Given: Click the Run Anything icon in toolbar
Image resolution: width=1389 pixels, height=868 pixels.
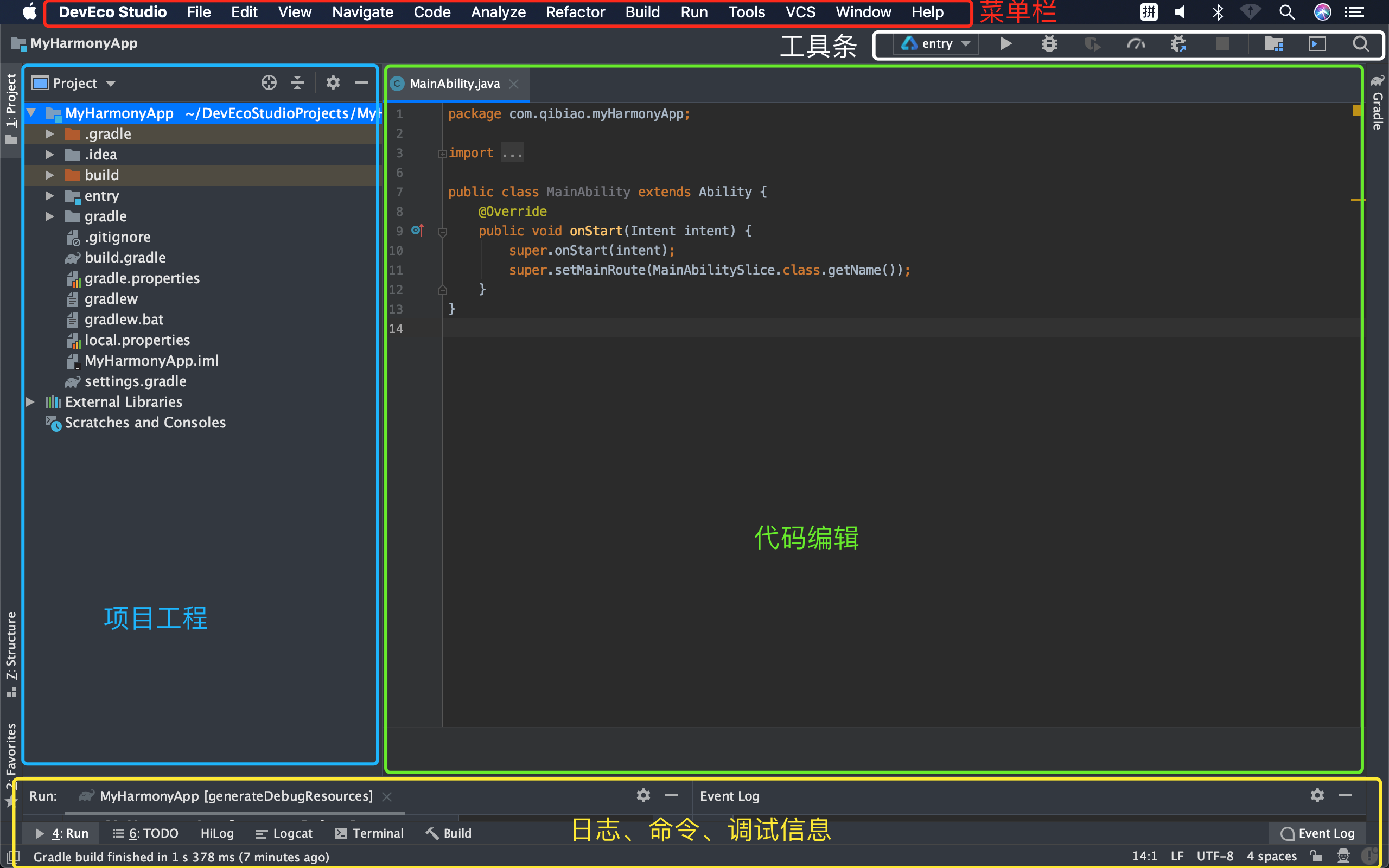Looking at the screenshot, I should coord(1317,43).
